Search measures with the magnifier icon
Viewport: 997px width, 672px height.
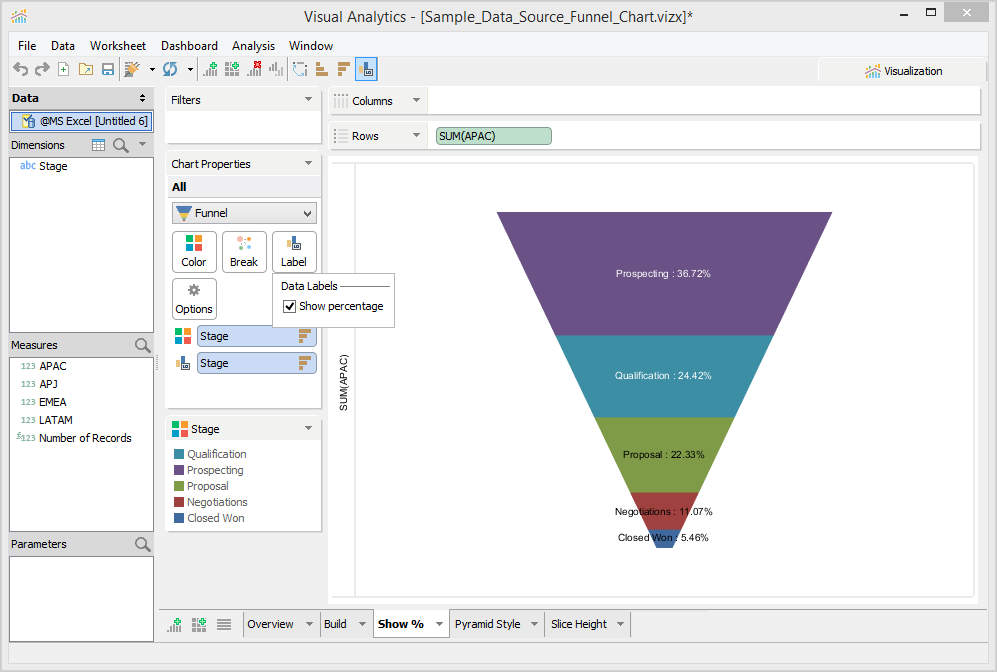[x=143, y=345]
